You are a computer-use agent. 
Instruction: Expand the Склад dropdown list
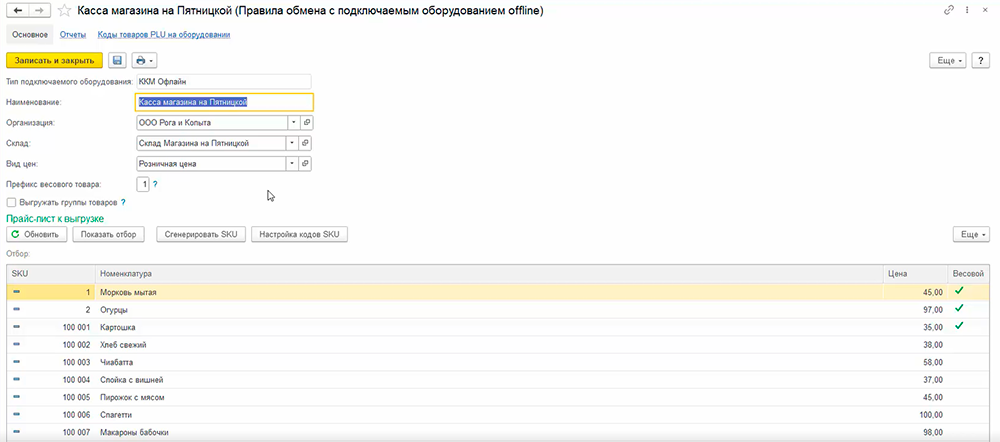pyautogui.click(x=293, y=143)
